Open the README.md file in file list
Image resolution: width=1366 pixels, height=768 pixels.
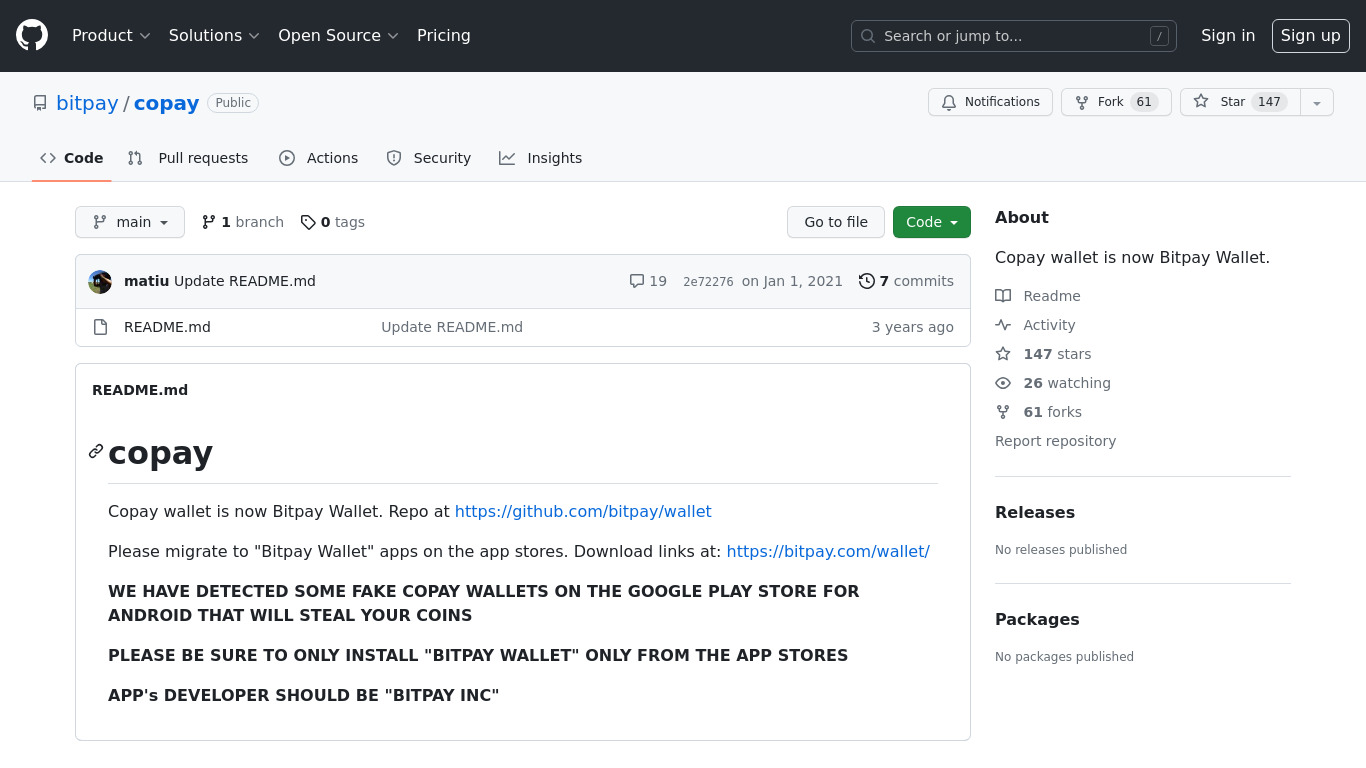[x=167, y=327]
